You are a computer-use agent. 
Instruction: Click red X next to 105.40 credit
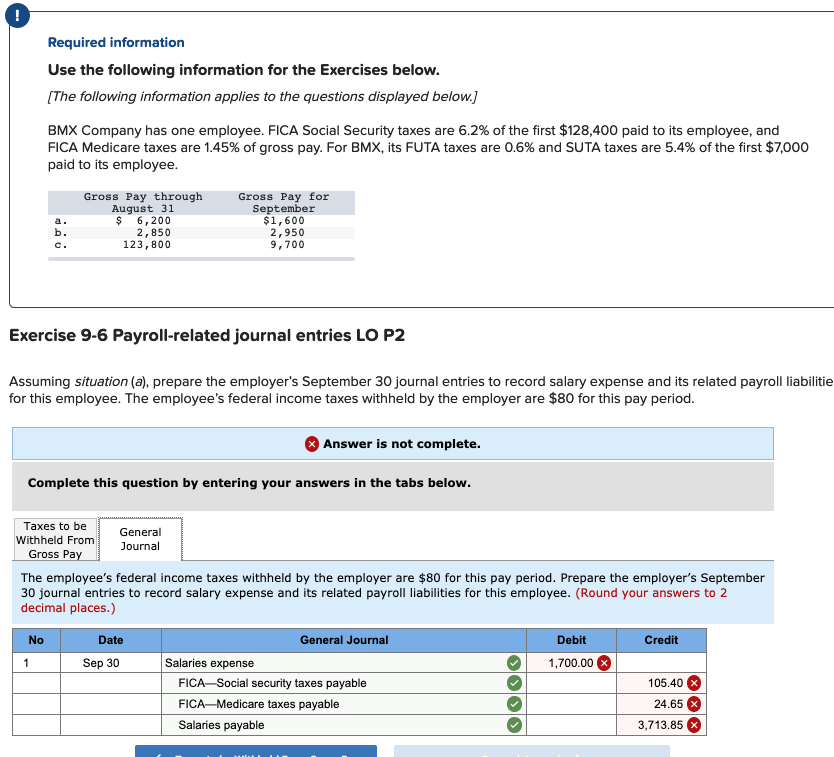(694, 683)
